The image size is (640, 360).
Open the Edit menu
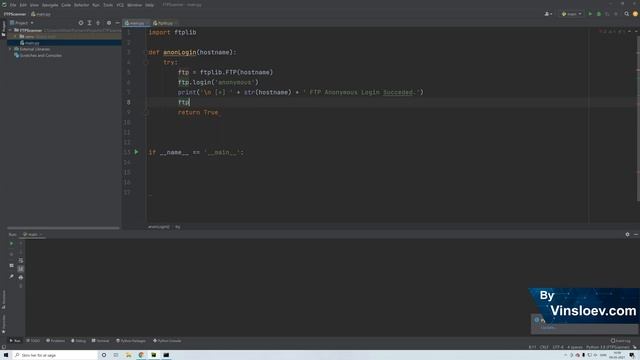23,5
